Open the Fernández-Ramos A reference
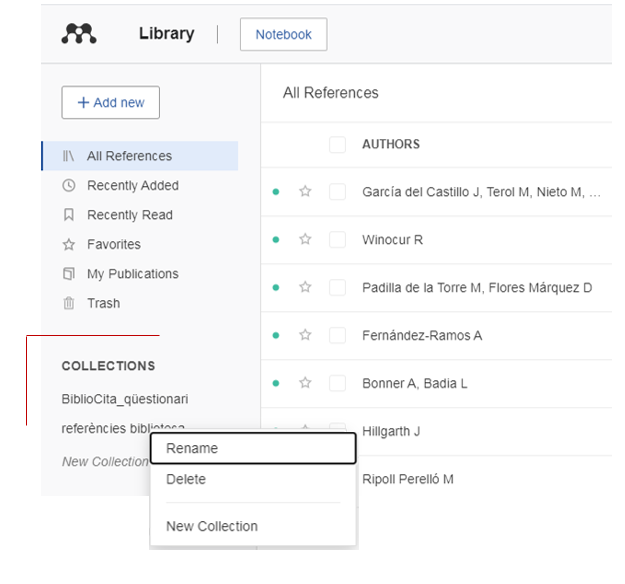This screenshot has width=625, height=584. 422,336
